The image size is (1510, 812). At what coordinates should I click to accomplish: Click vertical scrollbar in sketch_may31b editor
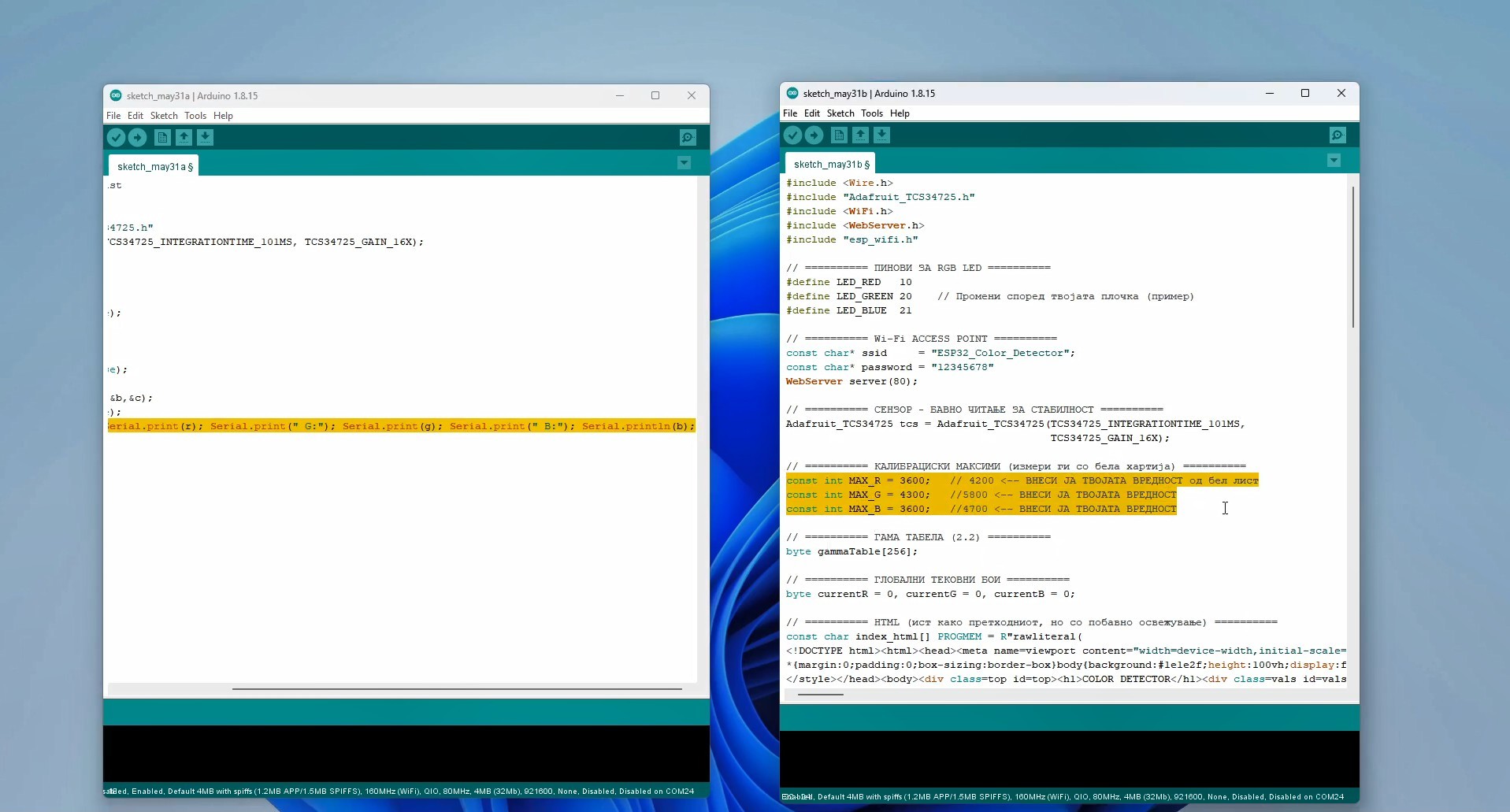(1353, 257)
